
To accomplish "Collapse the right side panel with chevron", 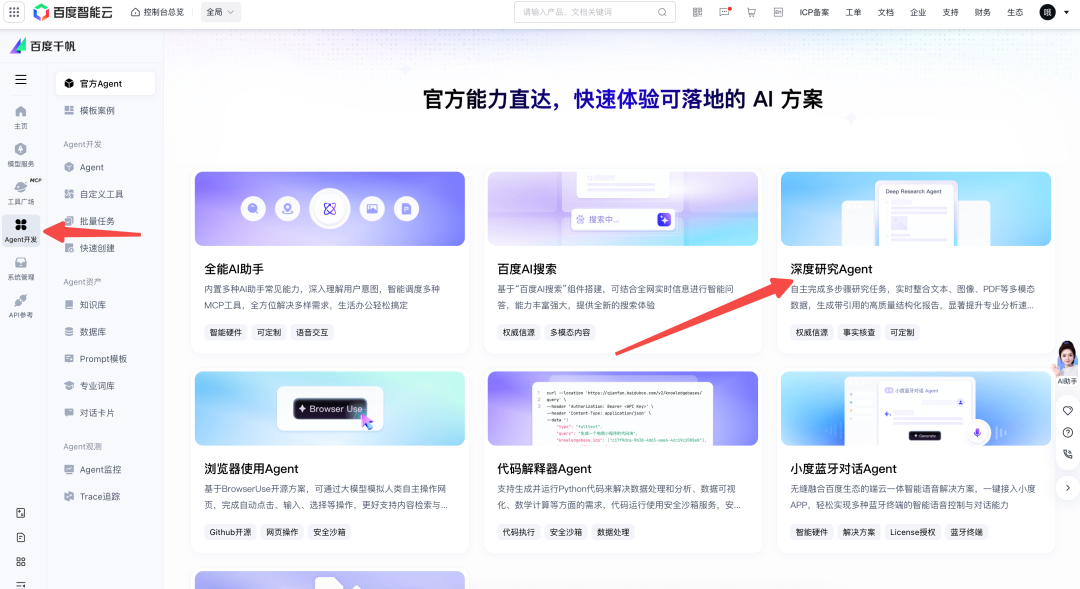I will click(1067, 487).
